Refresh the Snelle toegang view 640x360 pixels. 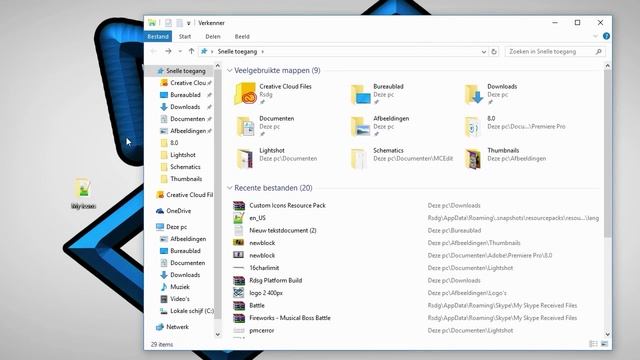pos(494,52)
